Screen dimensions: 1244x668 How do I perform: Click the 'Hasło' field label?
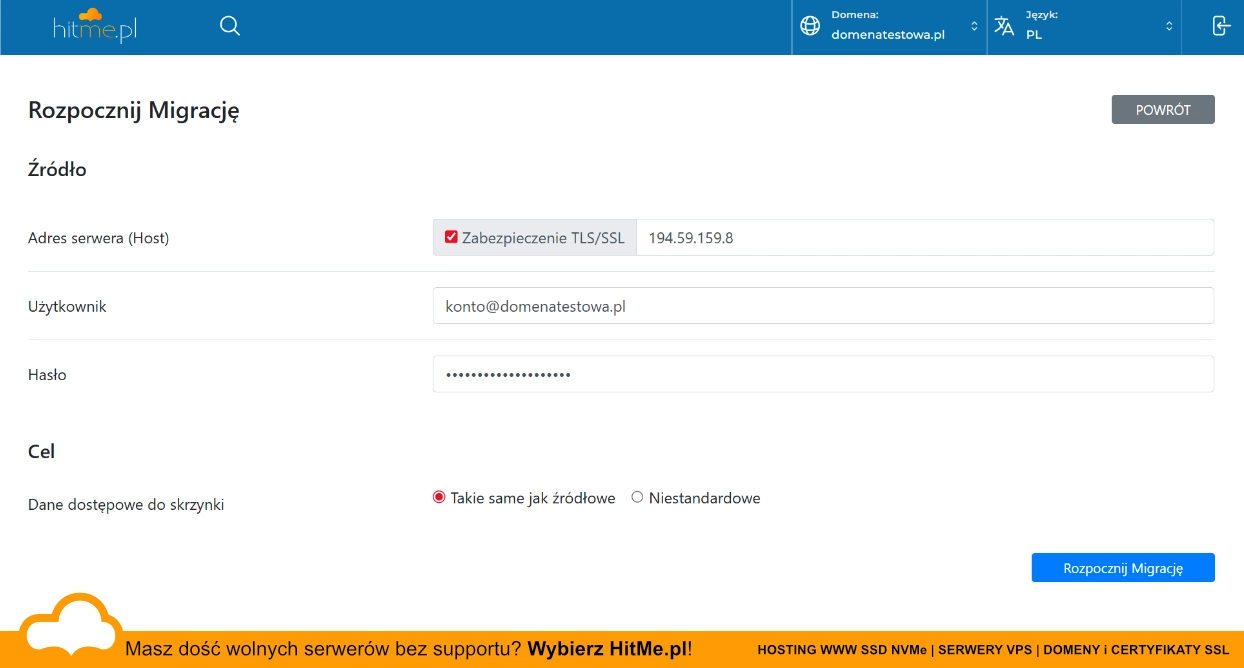pos(47,374)
